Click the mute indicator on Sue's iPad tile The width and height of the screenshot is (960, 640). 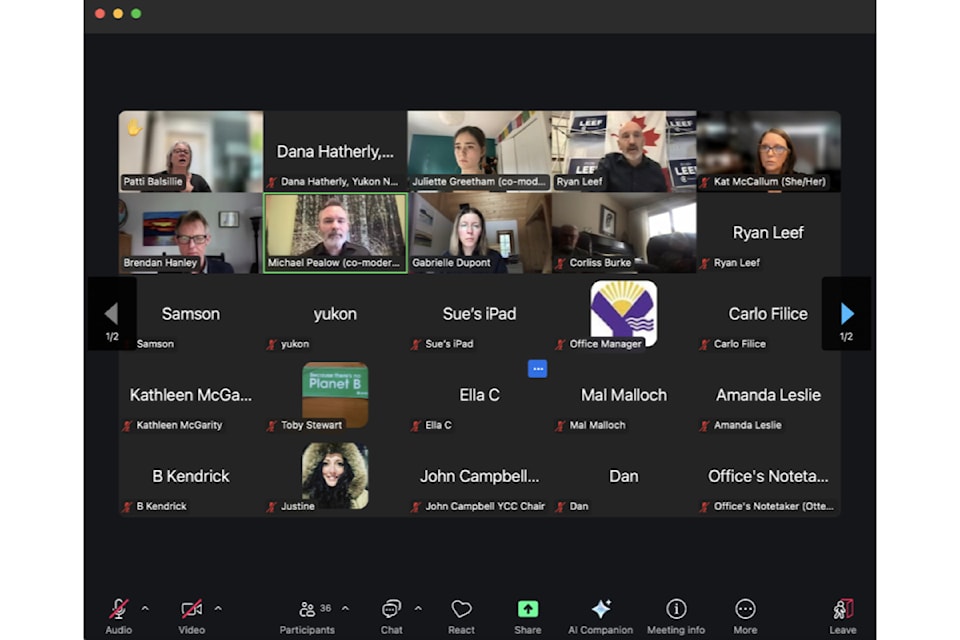[416, 344]
